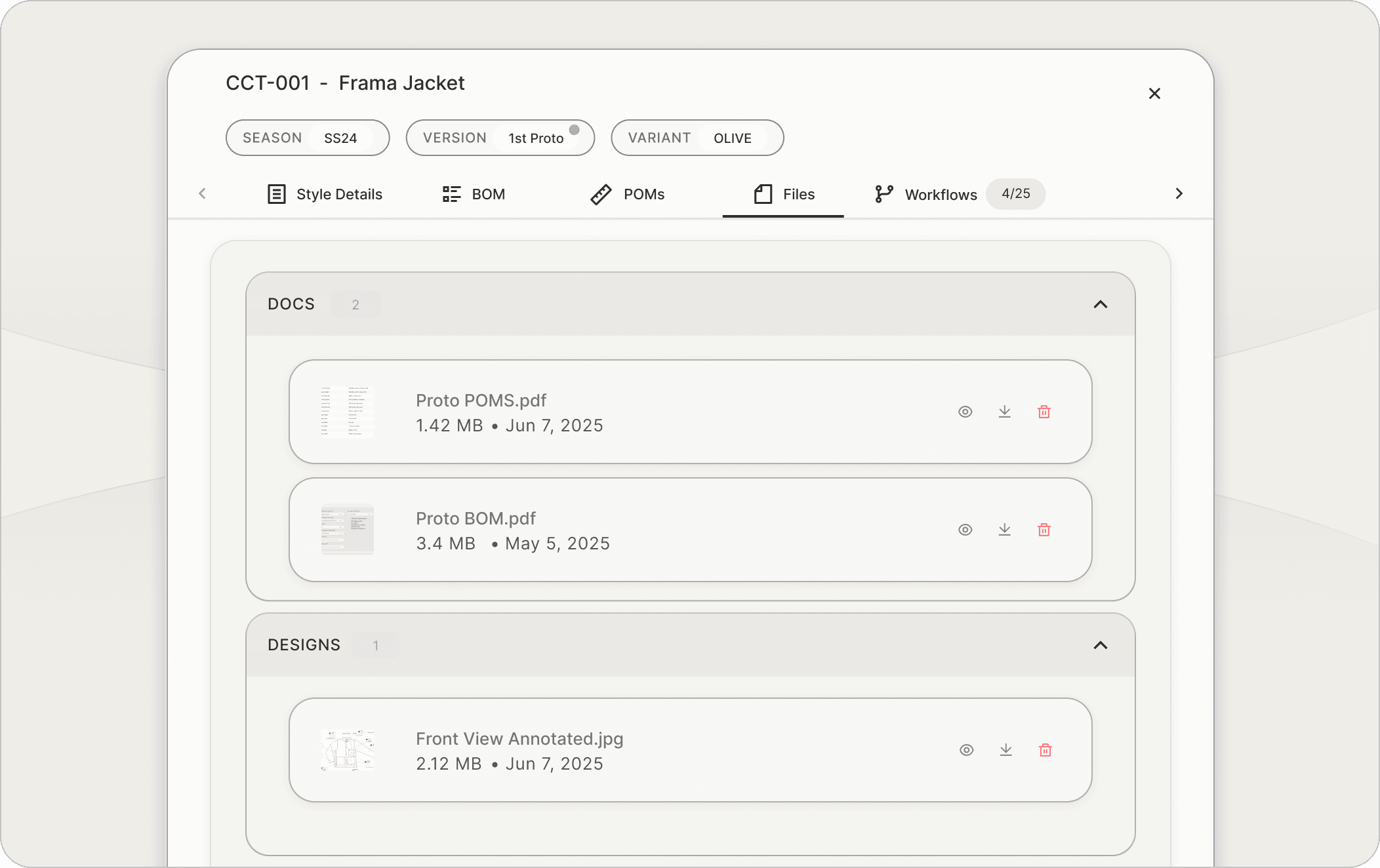Delete the Proto POMS.pdf file
Image resolution: width=1380 pixels, height=868 pixels.
tap(1044, 412)
